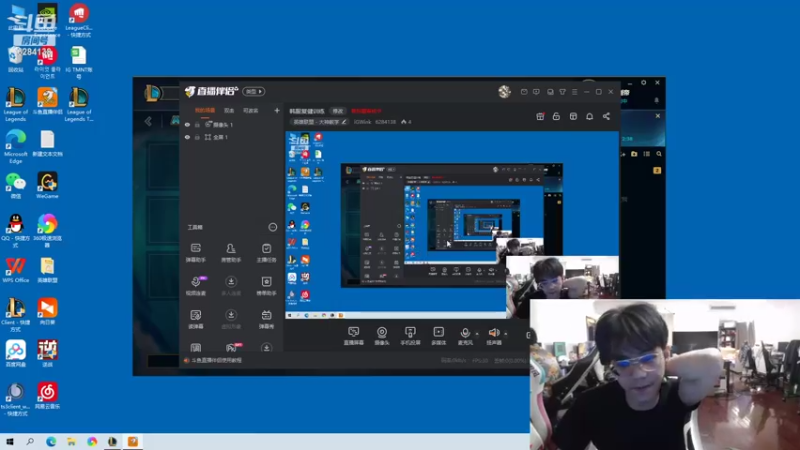This screenshot has width=800, height=450.
Task: Open File Explorer from the taskbar
Action: tap(71, 442)
